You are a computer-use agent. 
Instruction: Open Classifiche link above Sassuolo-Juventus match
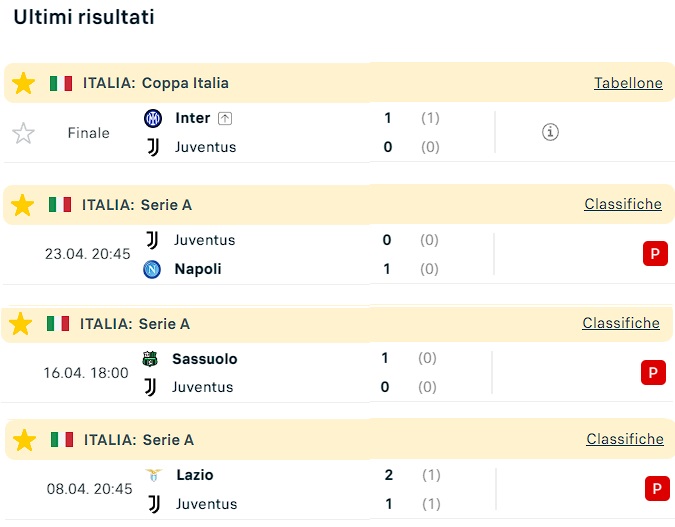pyautogui.click(x=621, y=323)
